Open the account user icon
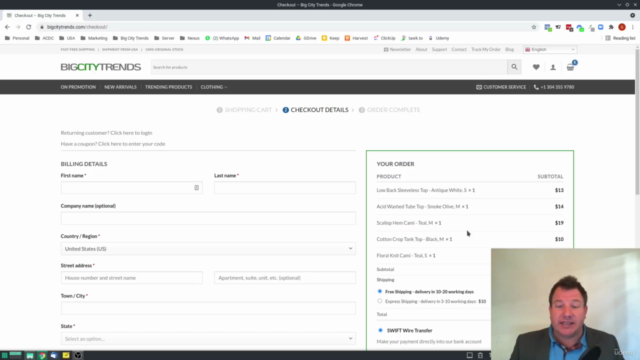Screen dimensions: 640x360 point(553,67)
